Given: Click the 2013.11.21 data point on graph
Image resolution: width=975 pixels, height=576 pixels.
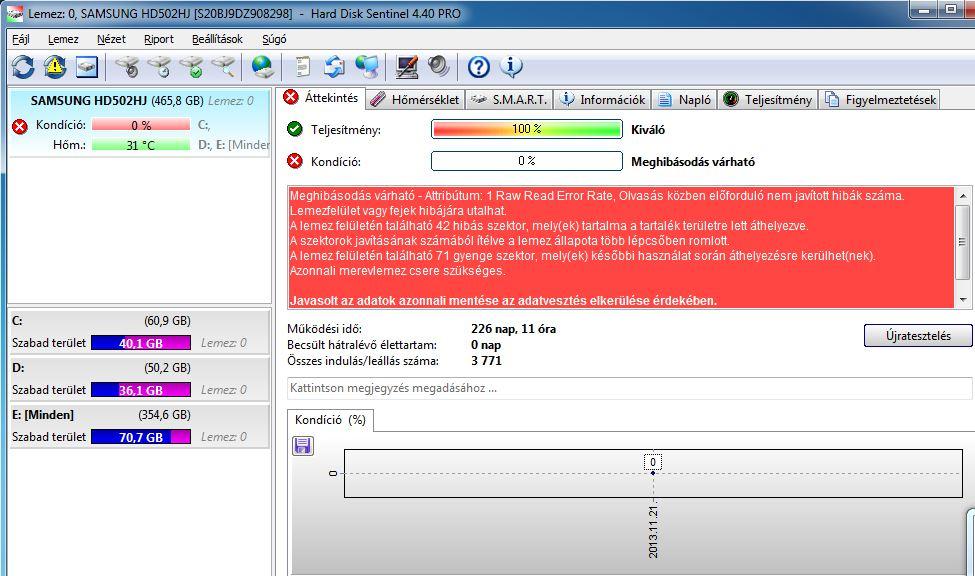Looking at the screenshot, I should click(653, 473).
